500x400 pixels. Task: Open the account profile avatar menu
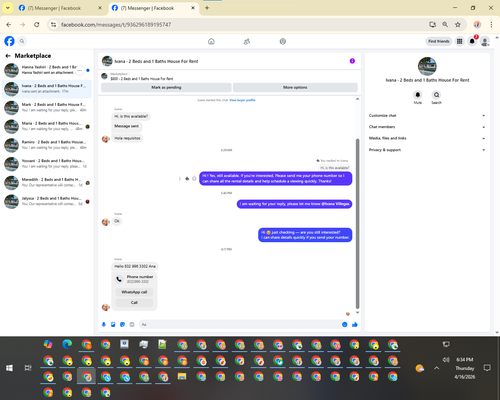pyautogui.click(x=485, y=41)
